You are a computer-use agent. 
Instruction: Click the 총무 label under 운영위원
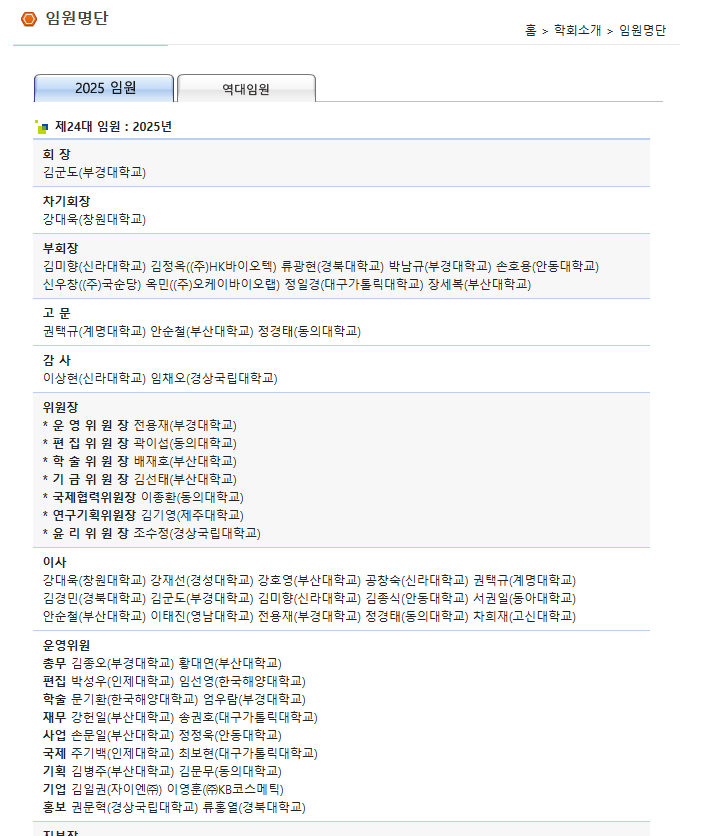(55, 663)
